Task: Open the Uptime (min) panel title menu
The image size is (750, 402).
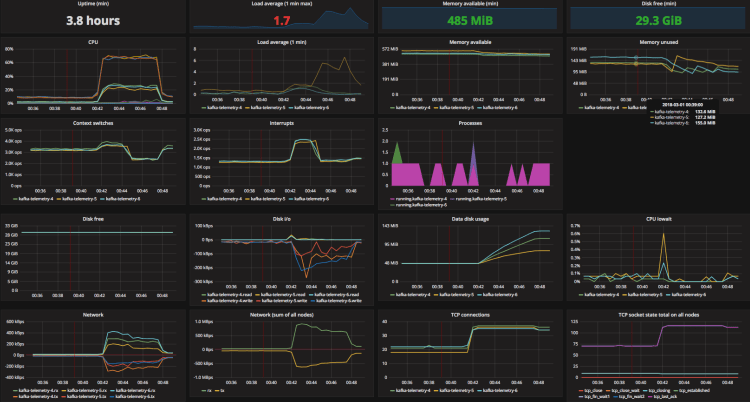Action: (x=92, y=3)
